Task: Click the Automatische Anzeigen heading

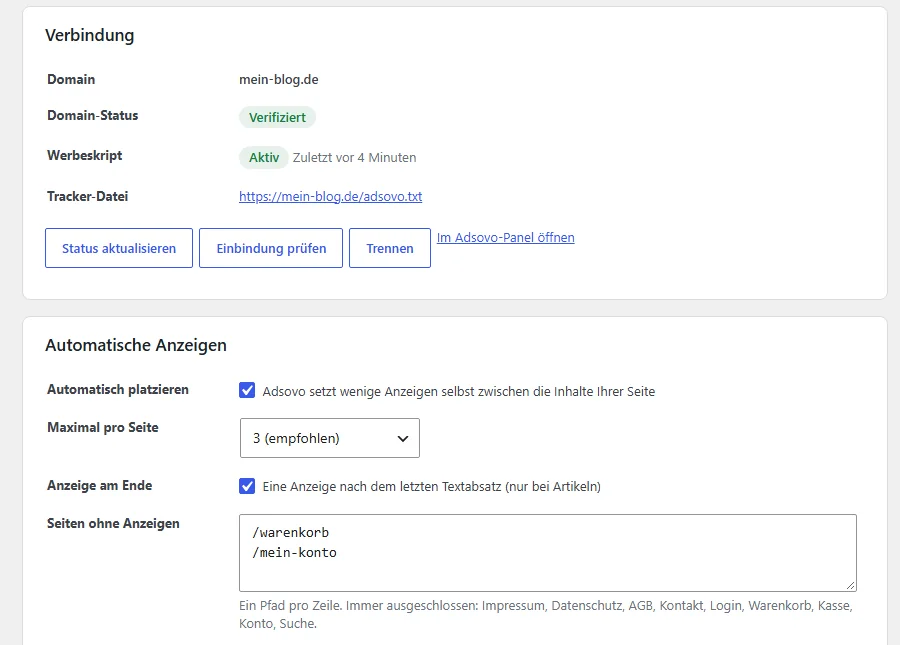Action: pyautogui.click(x=136, y=345)
